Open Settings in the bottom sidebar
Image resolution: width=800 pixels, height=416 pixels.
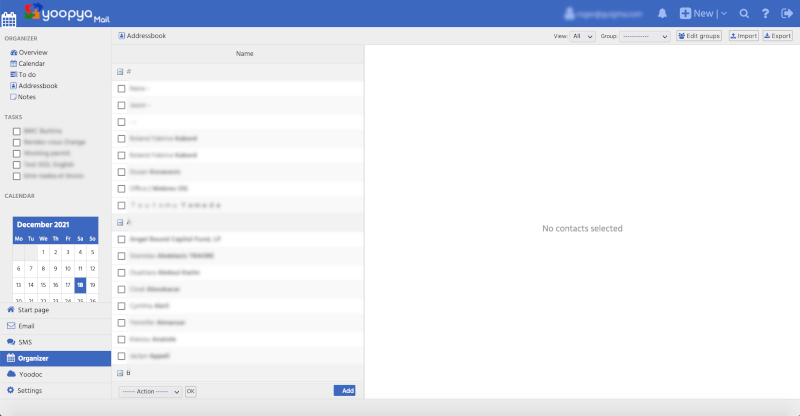point(30,390)
